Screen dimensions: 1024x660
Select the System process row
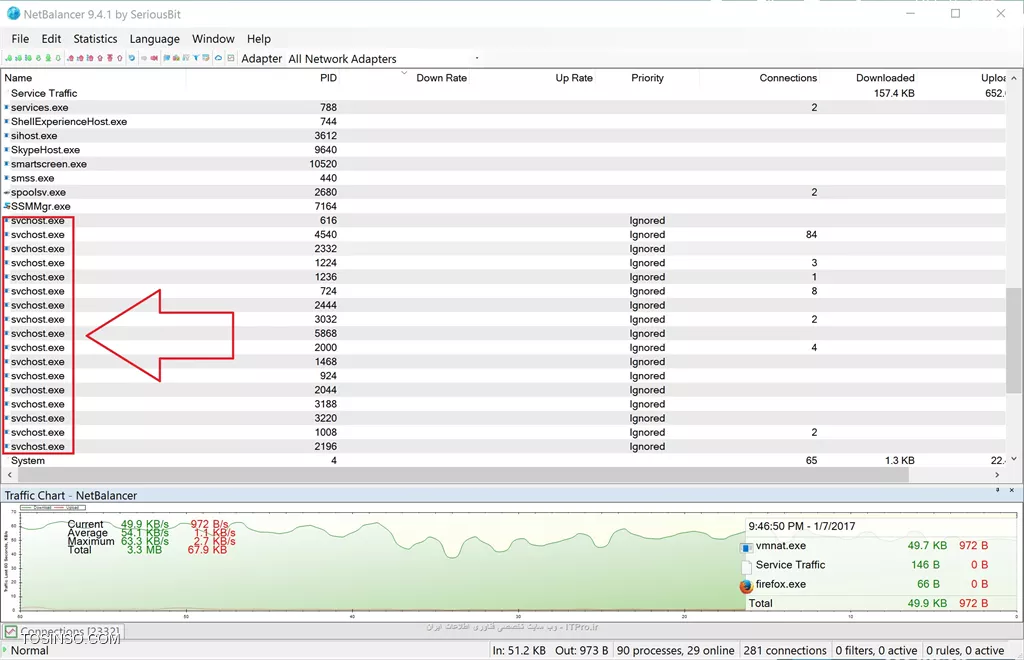click(503, 460)
